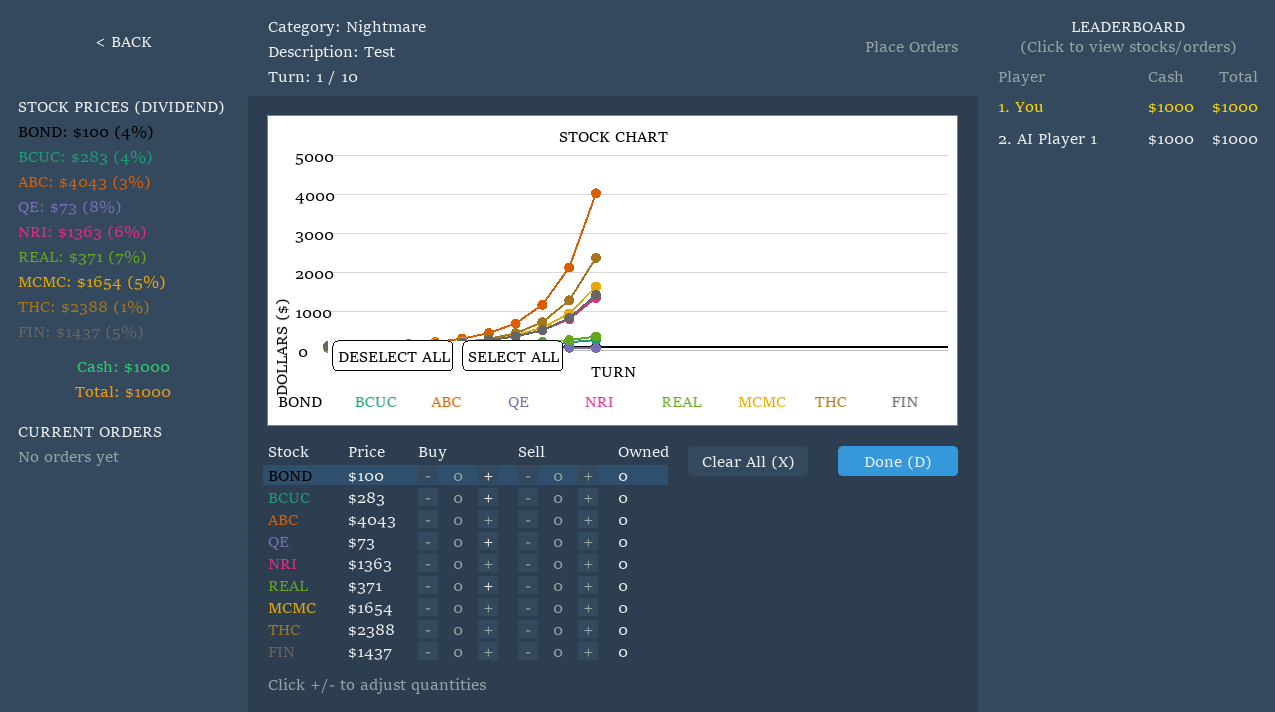1275x712 pixels.
Task: Increase REAL sell quantity with plus
Action: click(x=588, y=586)
